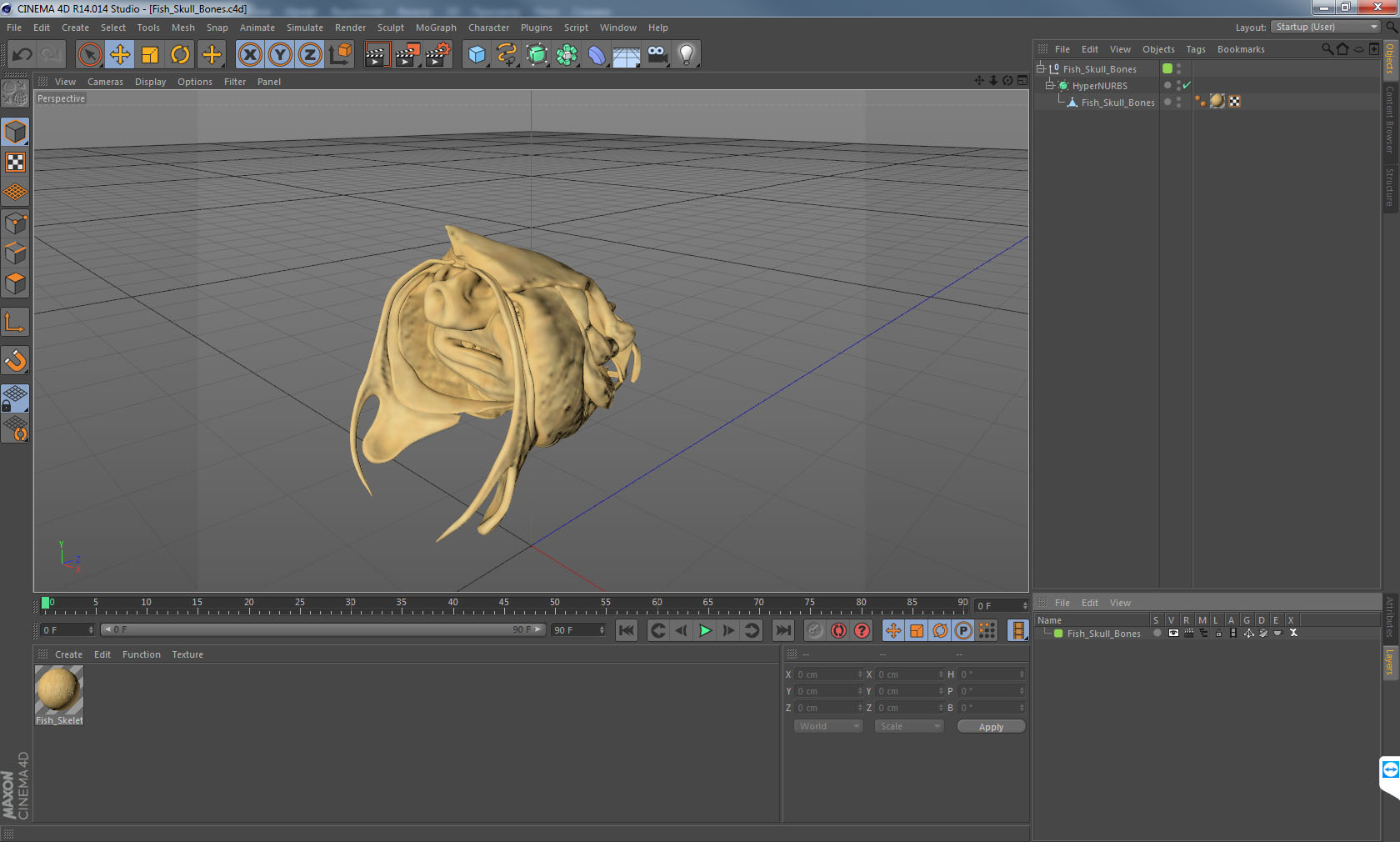Viewport: 1400px width, 842px height.
Task: Click Render Active View clapperboard icon
Action: coord(377,55)
